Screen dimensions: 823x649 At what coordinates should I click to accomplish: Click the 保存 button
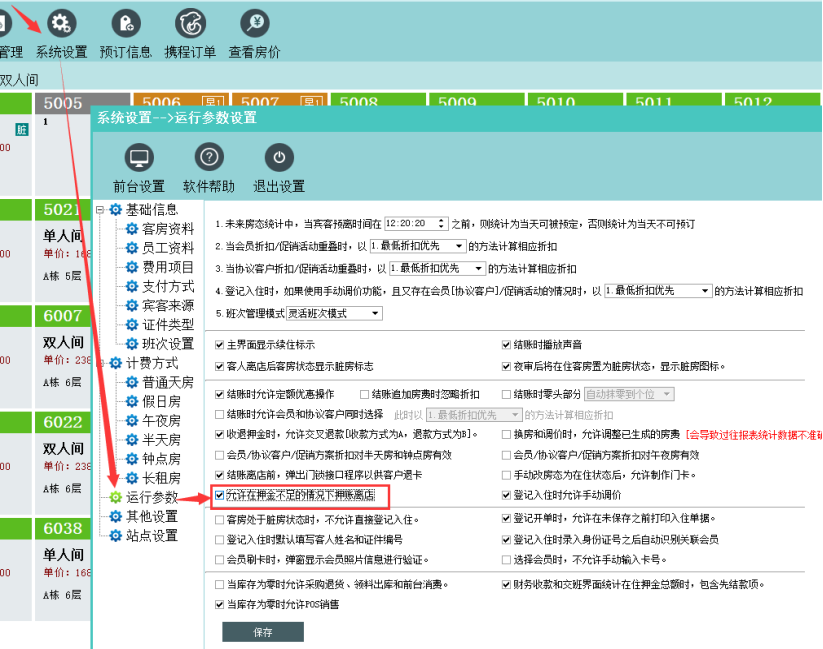click(263, 632)
